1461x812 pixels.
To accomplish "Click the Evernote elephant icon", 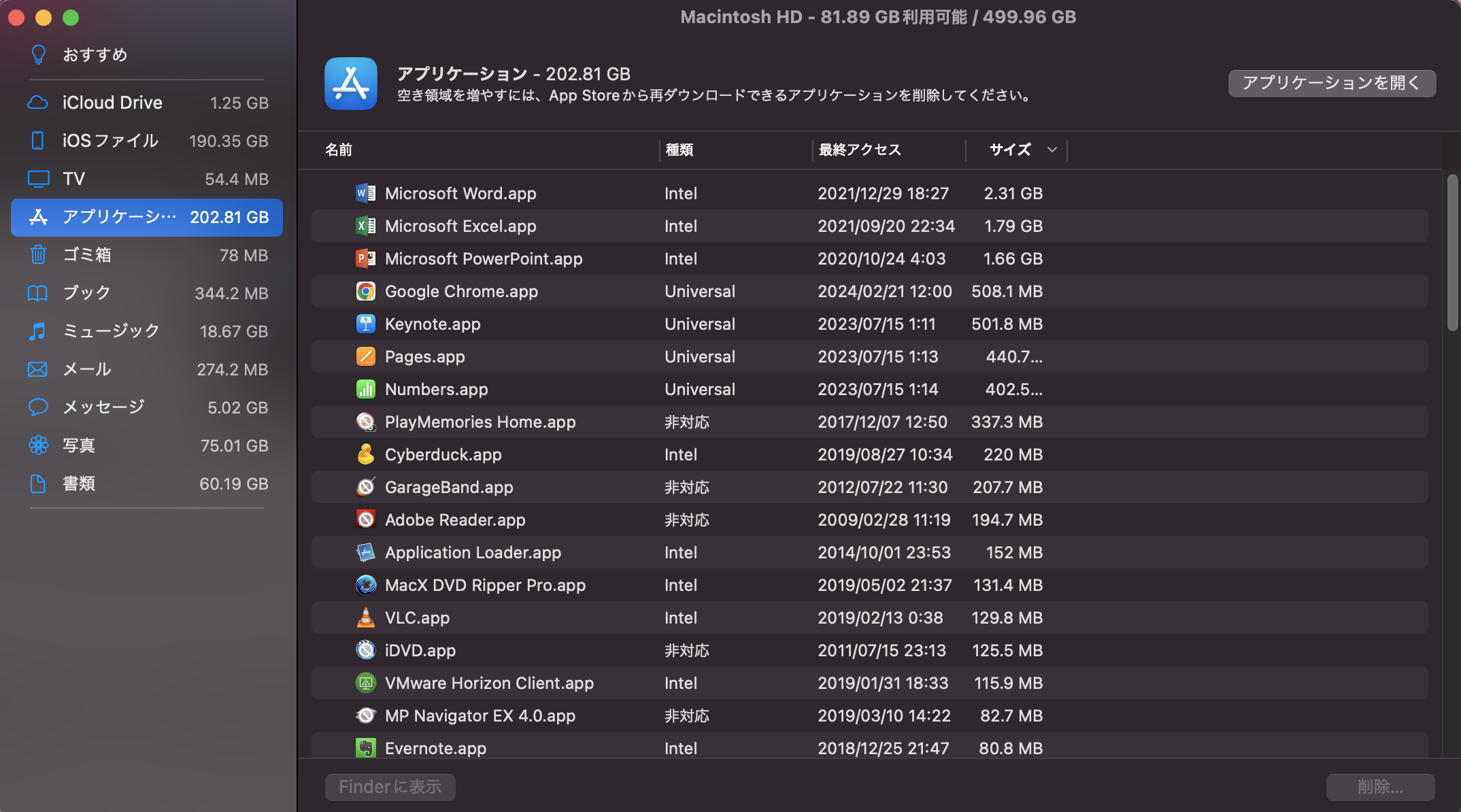I will pos(365,748).
